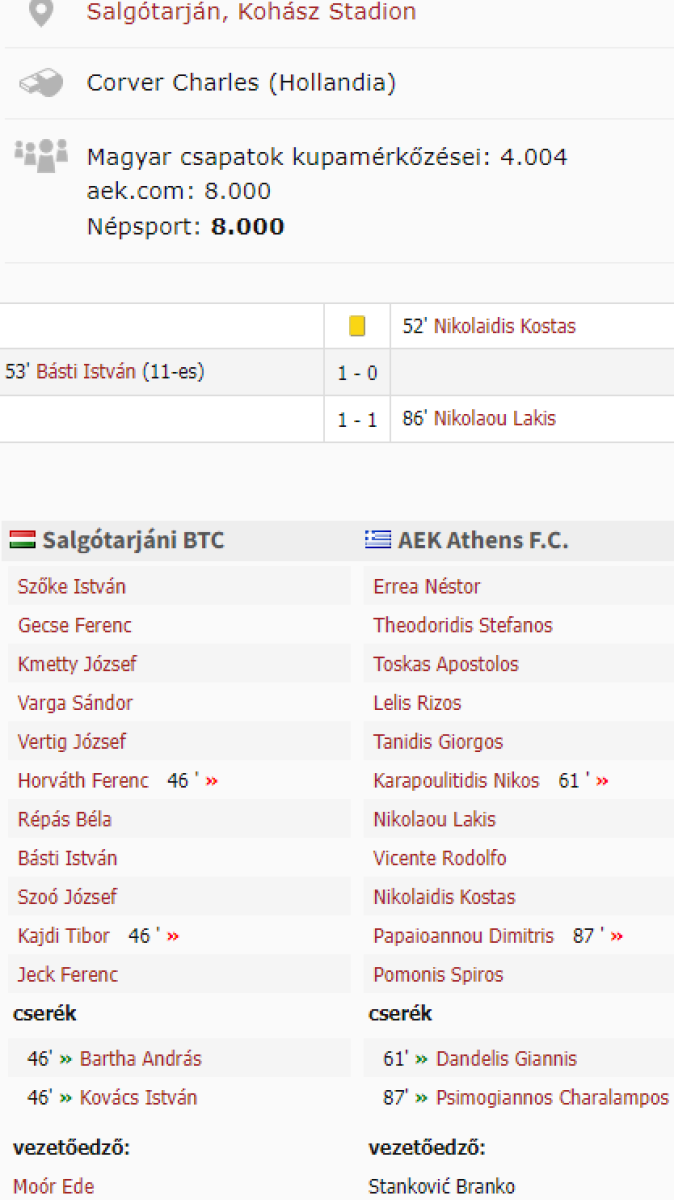Click the attendance crowd icon
The height and width of the screenshot is (1200, 674).
41,155
